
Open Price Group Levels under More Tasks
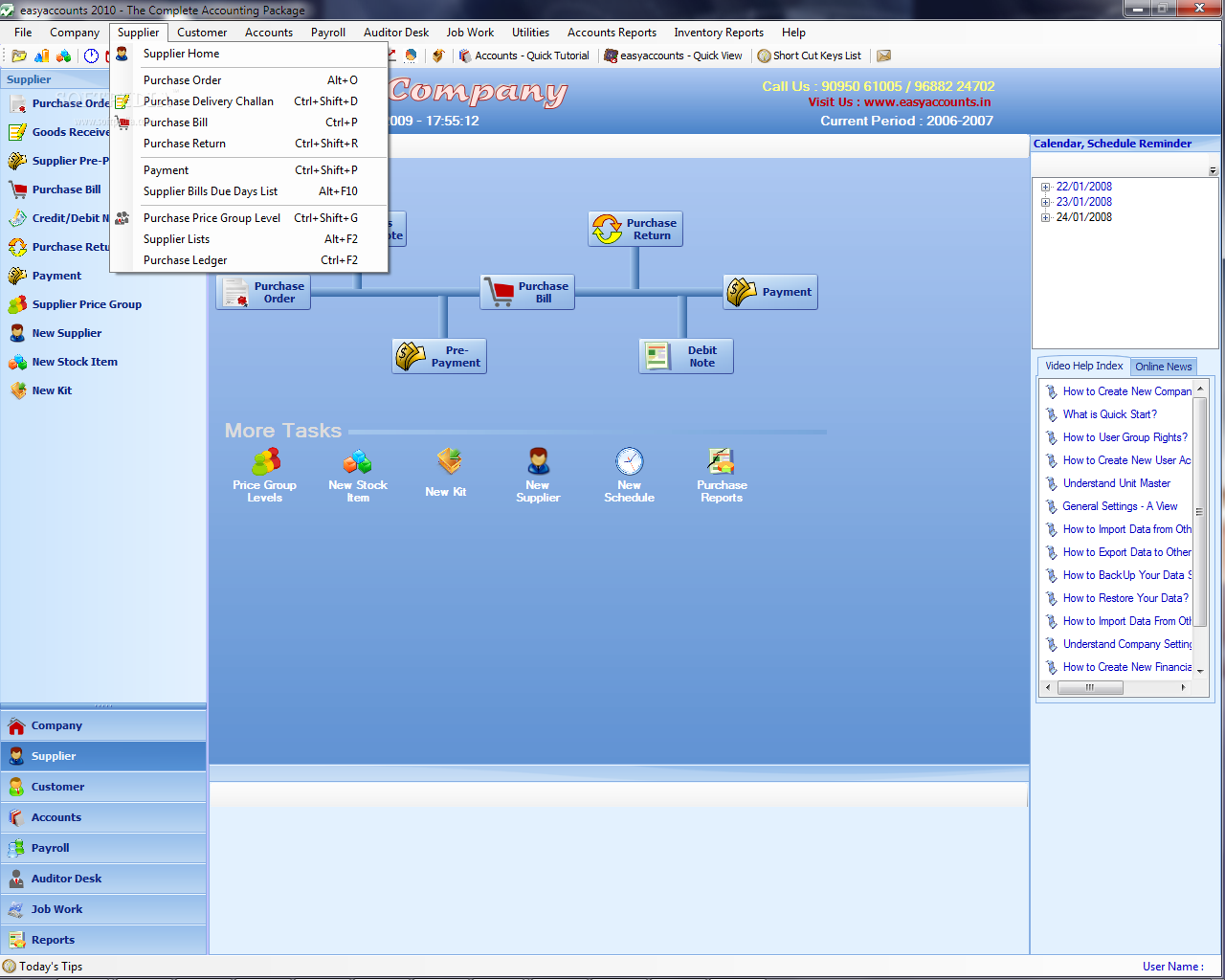(265, 475)
